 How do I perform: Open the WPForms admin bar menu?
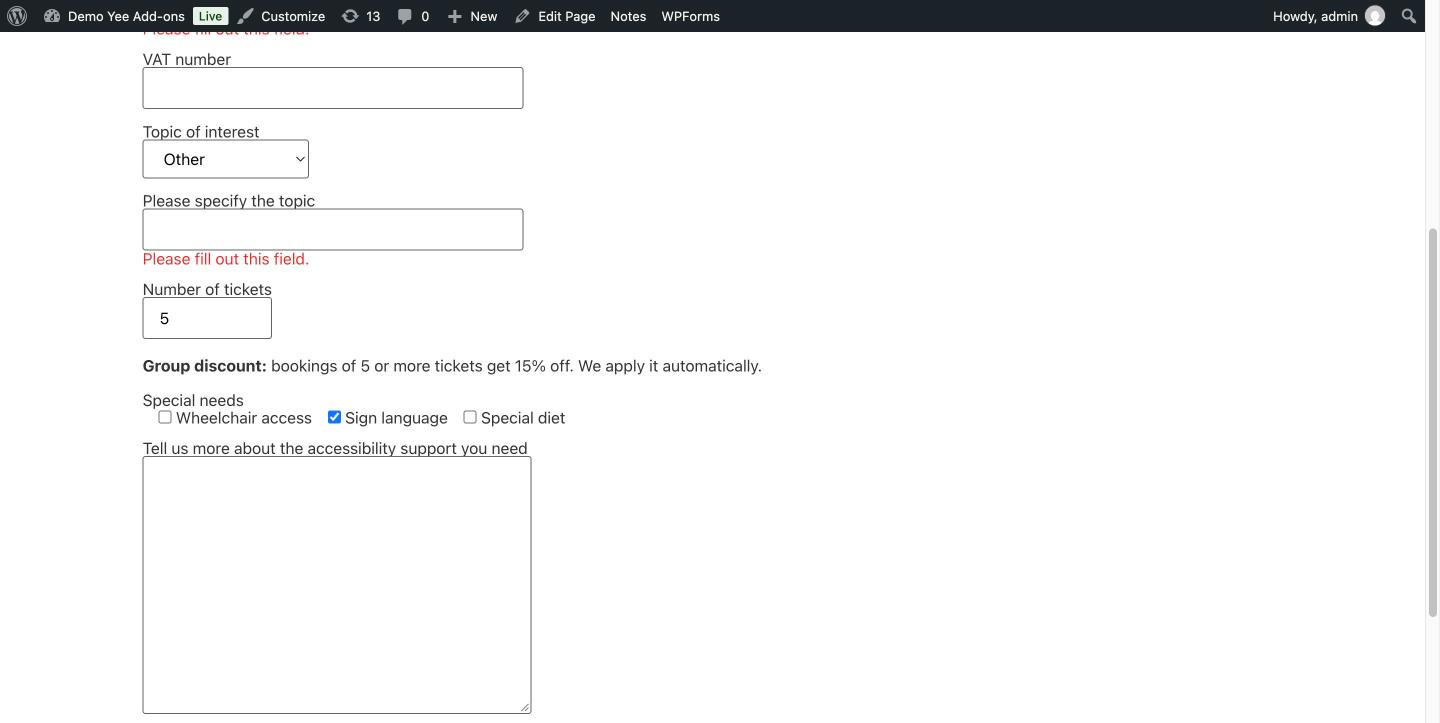(x=690, y=16)
